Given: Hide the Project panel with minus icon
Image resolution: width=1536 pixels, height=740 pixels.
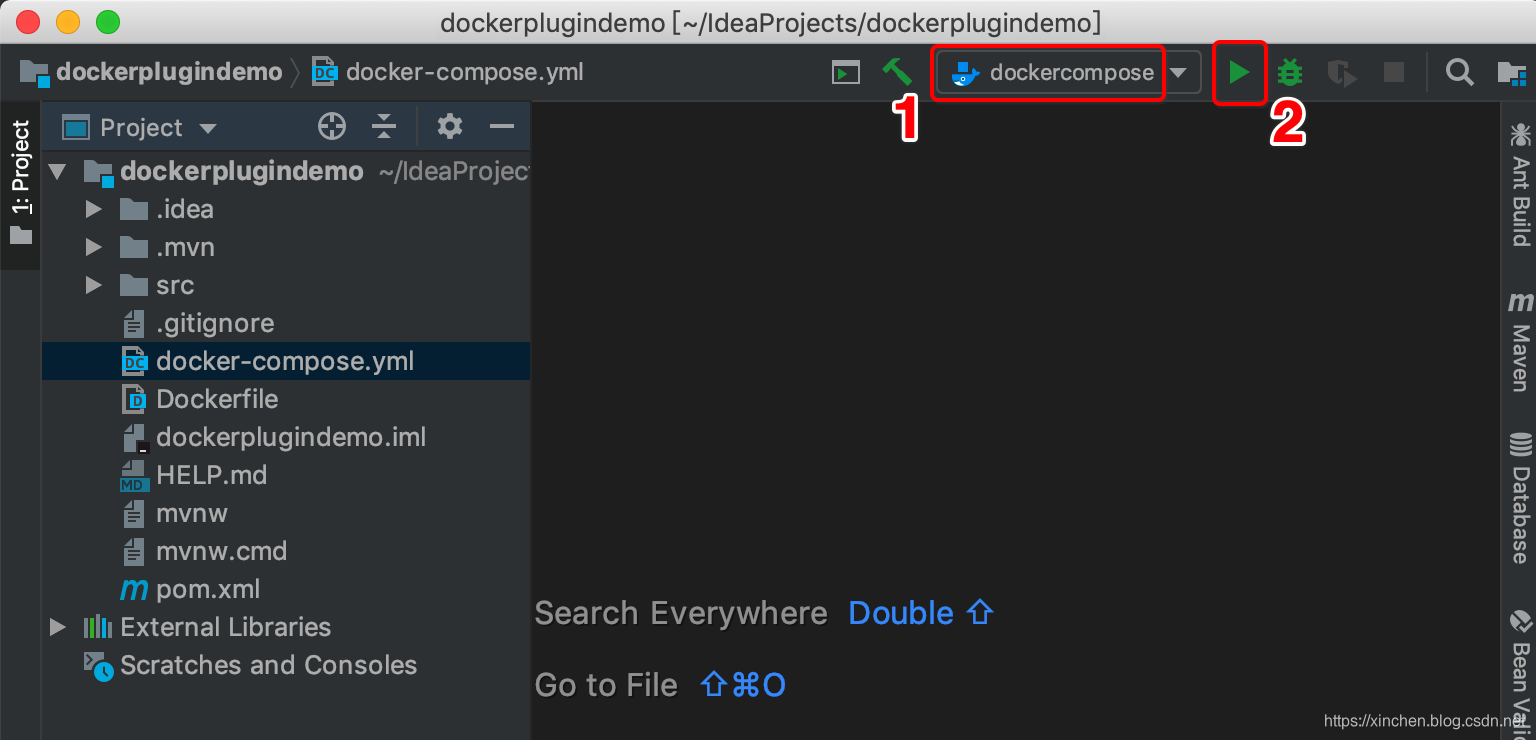Looking at the screenshot, I should click(501, 127).
